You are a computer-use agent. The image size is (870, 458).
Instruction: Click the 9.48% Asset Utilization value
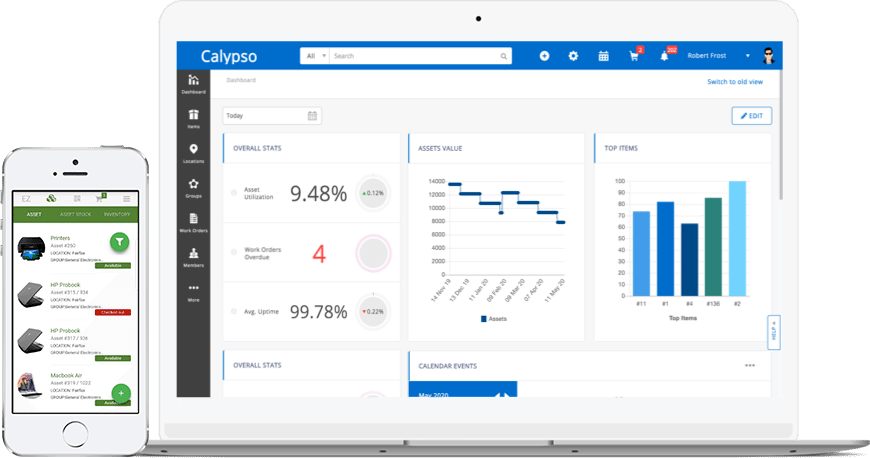(318, 194)
